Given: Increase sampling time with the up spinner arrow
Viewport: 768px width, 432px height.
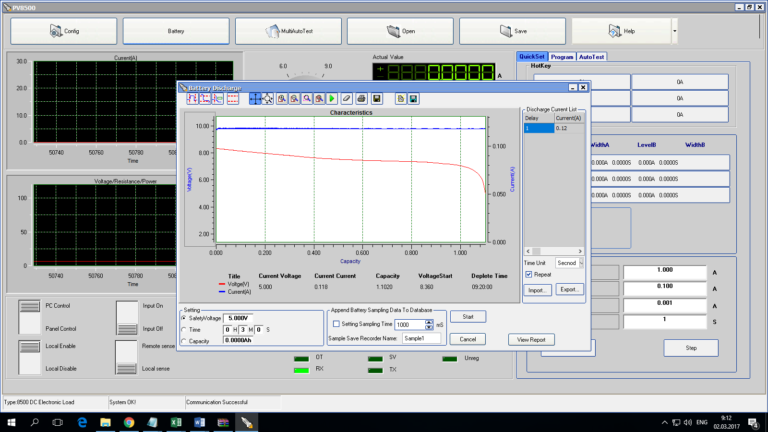Looking at the screenshot, I should click(429, 322).
